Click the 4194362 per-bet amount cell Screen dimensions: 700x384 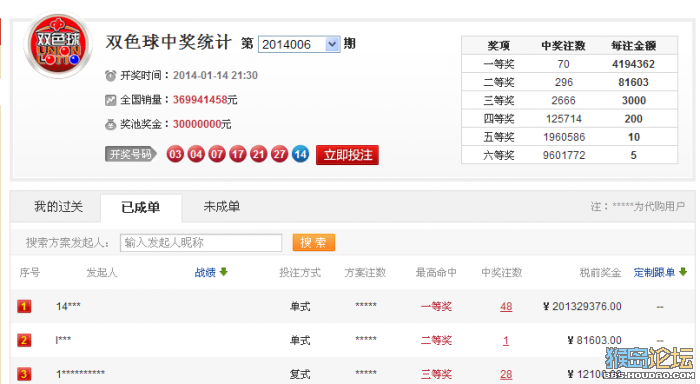tap(633, 64)
